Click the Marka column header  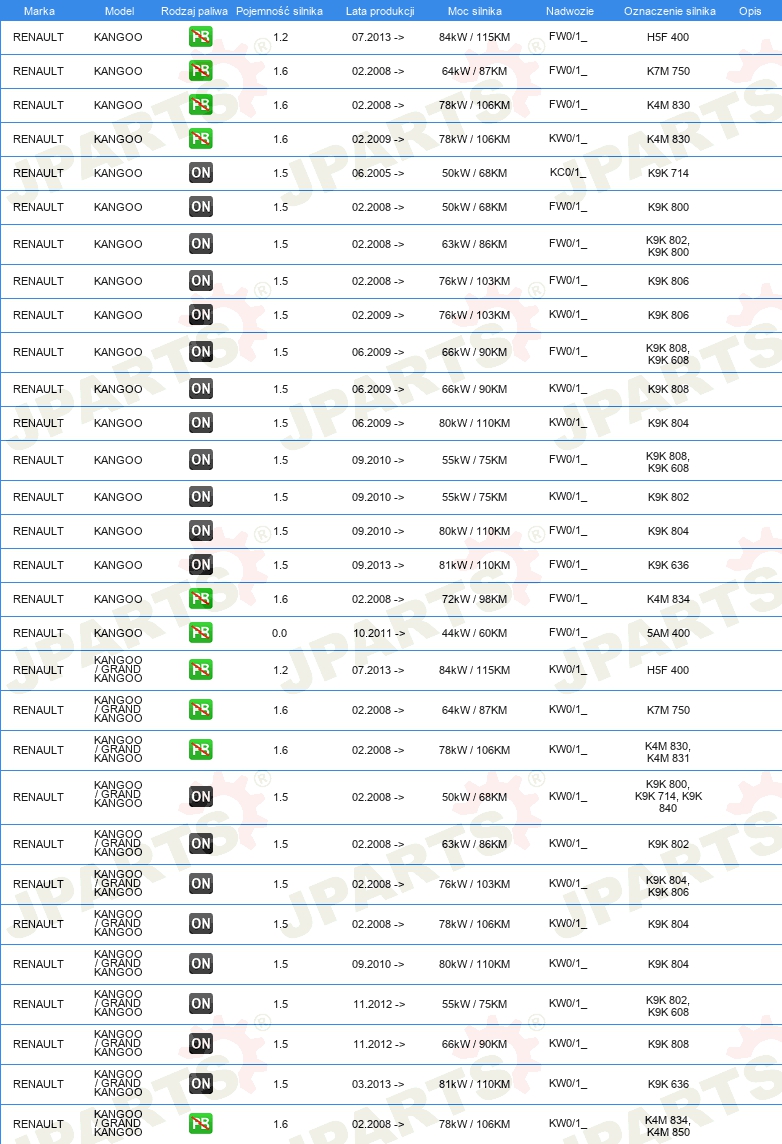(x=39, y=11)
